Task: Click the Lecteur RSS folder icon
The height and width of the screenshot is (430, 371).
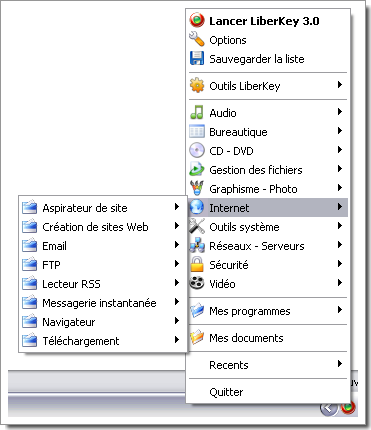Action: click(29, 283)
